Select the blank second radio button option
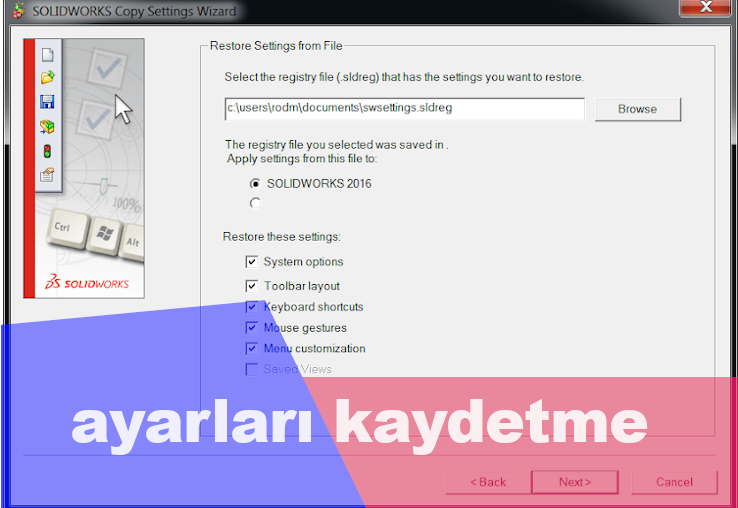Image resolution: width=738 pixels, height=508 pixels. [255, 203]
